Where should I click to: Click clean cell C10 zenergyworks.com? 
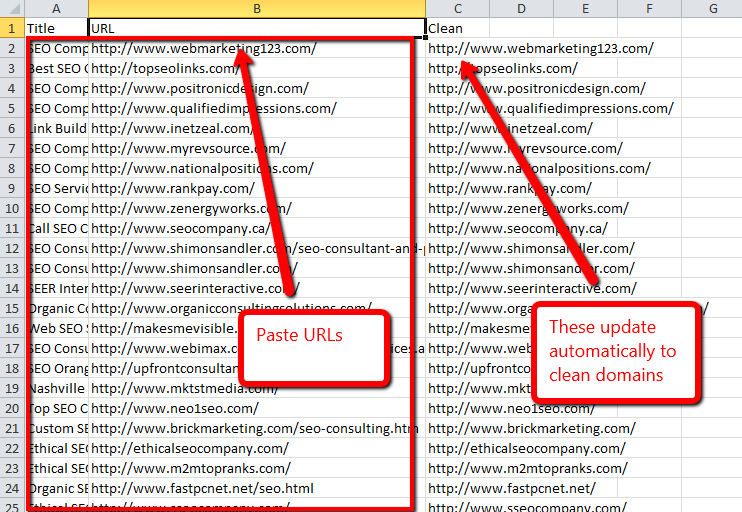coord(458,208)
